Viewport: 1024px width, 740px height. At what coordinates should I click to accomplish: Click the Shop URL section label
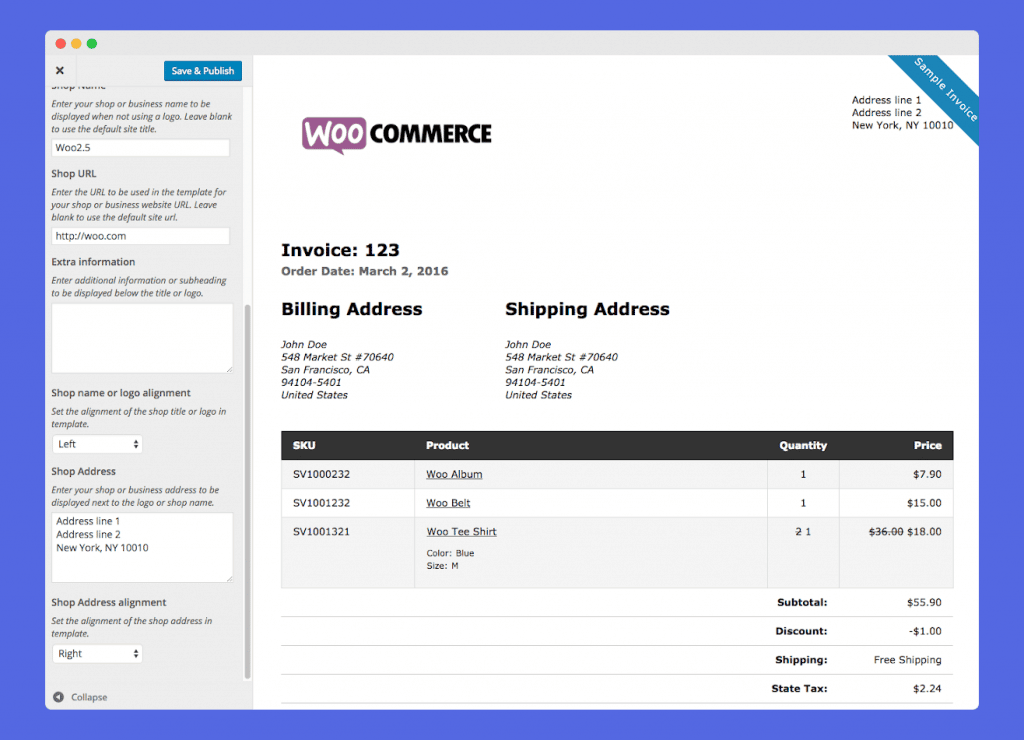point(74,174)
